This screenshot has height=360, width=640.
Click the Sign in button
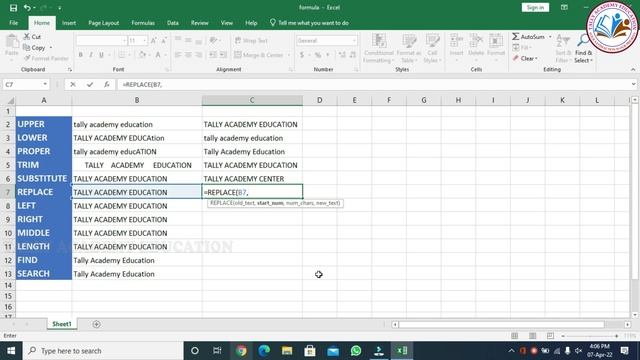535,7
